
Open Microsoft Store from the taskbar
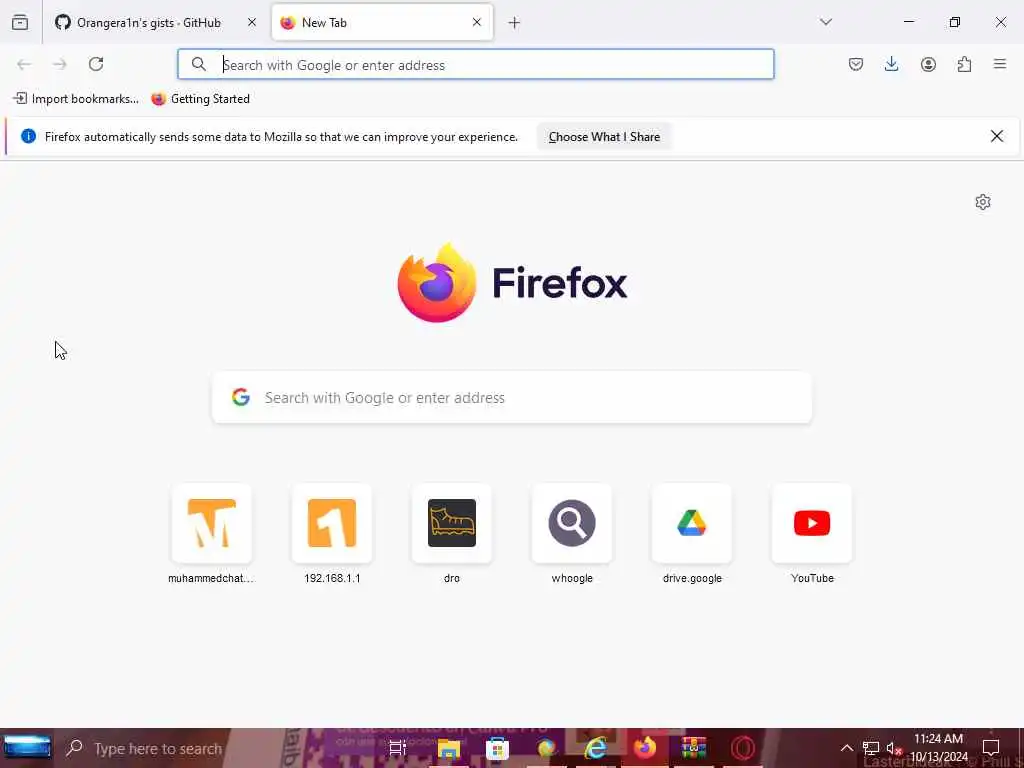coord(497,748)
